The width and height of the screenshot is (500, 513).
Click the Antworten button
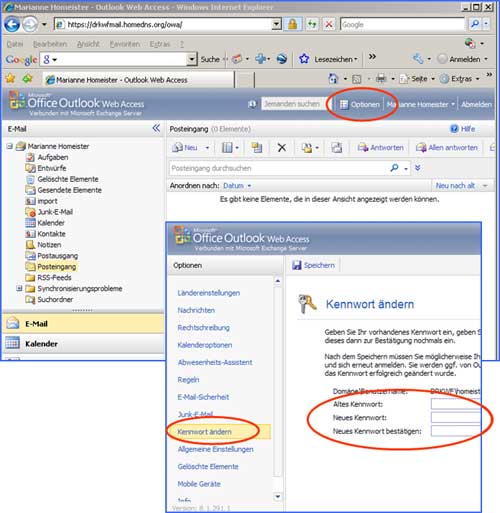click(x=380, y=148)
